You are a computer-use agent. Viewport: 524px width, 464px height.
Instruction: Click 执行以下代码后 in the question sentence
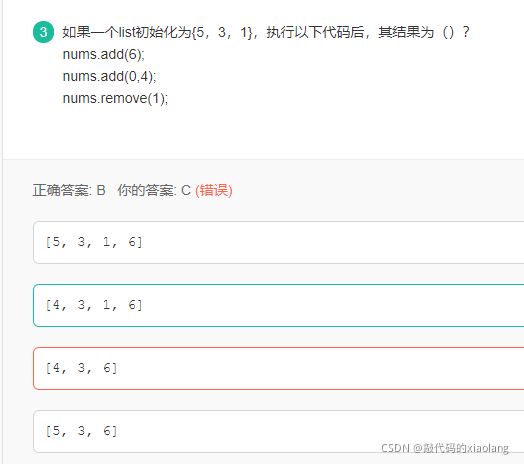click(x=315, y=32)
